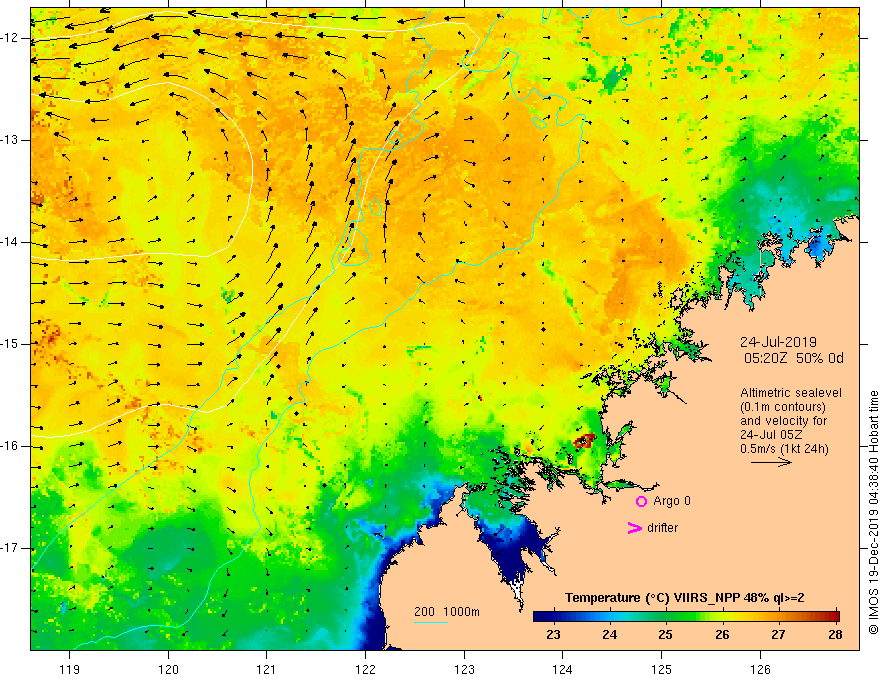The image size is (880, 680).
Task: Click colorbar tick label 24
Action: click(x=609, y=635)
